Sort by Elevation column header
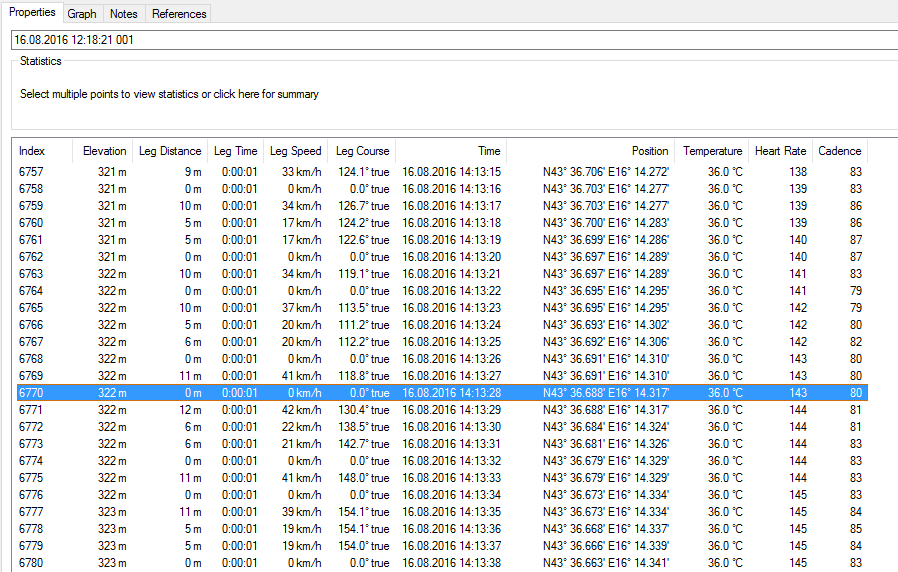This screenshot has width=898, height=572. [x=104, y=151]
